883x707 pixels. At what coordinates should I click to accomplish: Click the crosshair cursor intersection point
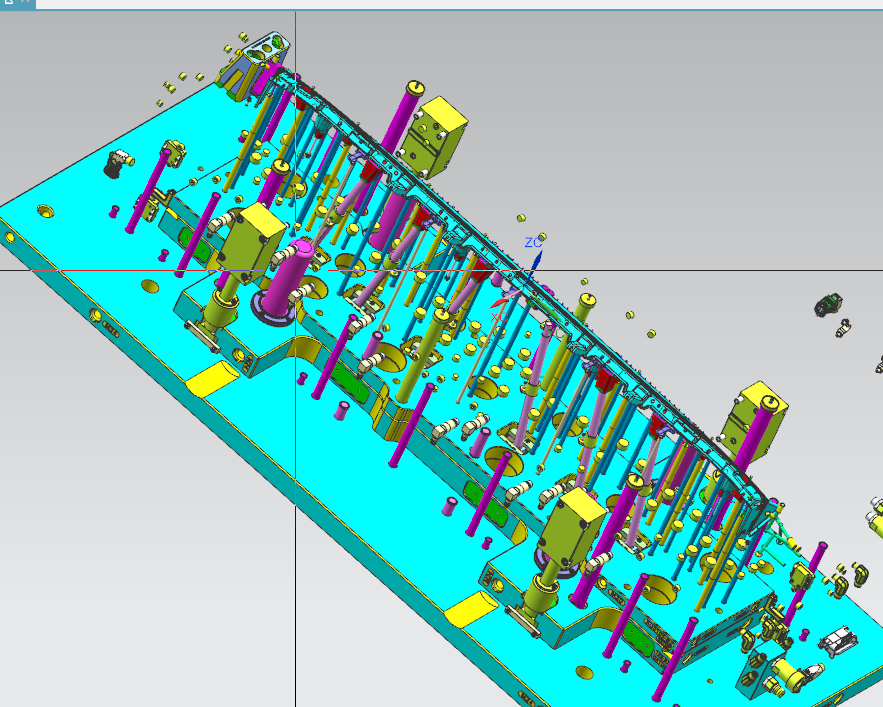[x=296, y=270]
